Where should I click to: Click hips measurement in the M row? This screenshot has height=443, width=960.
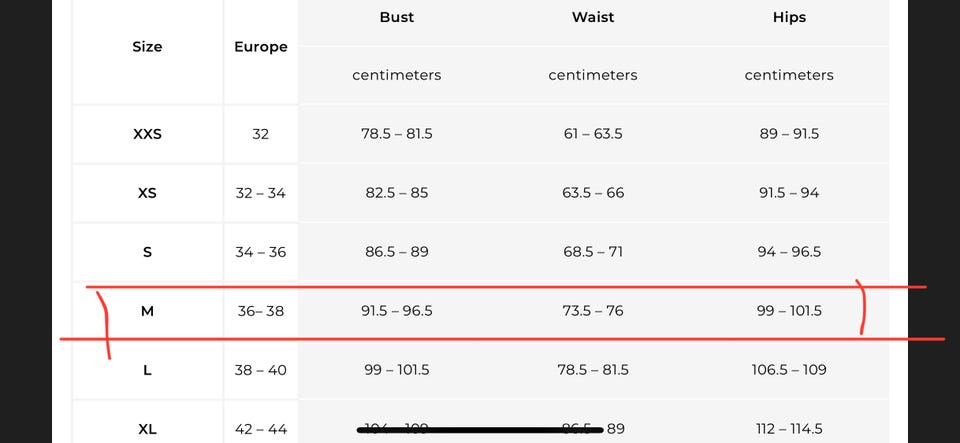click(789, 311)
